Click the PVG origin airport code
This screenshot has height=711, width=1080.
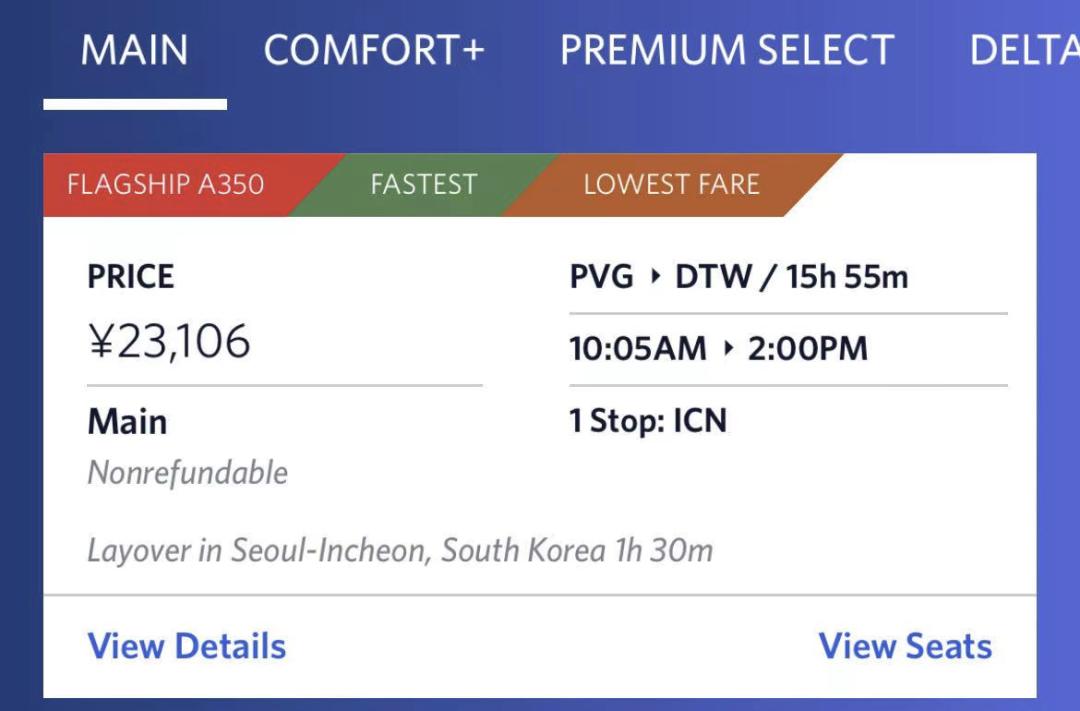(602, 277)
